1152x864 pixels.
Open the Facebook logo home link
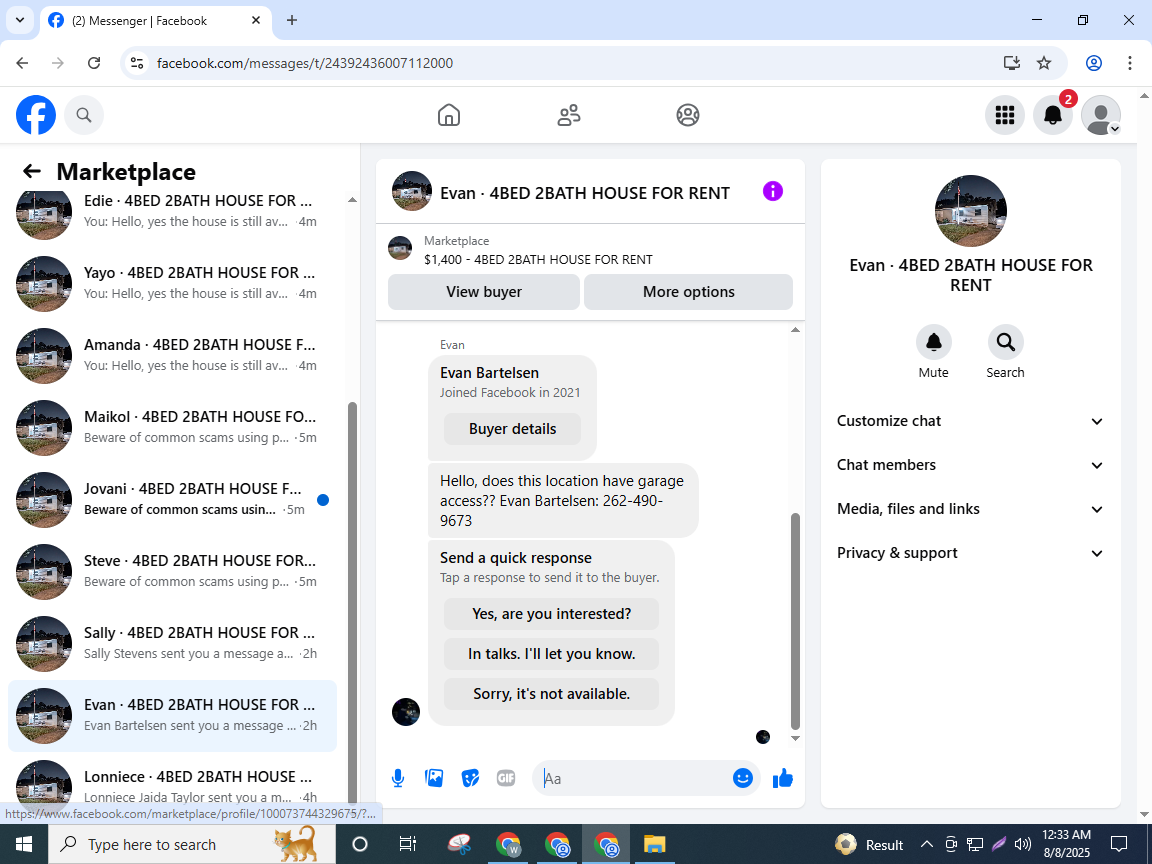(x=36, y=115)
